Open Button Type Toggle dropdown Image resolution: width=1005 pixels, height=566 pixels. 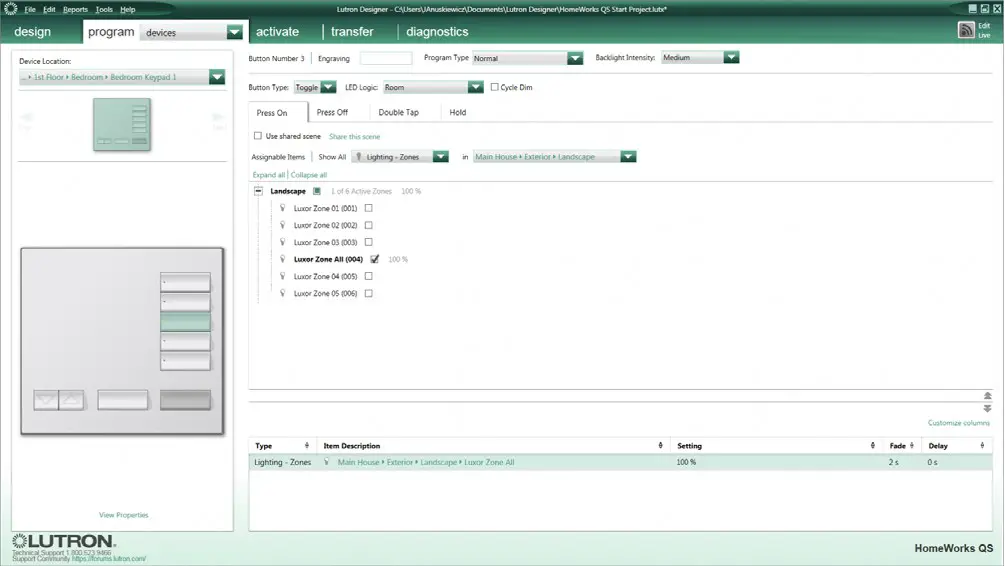click(328, 87)
